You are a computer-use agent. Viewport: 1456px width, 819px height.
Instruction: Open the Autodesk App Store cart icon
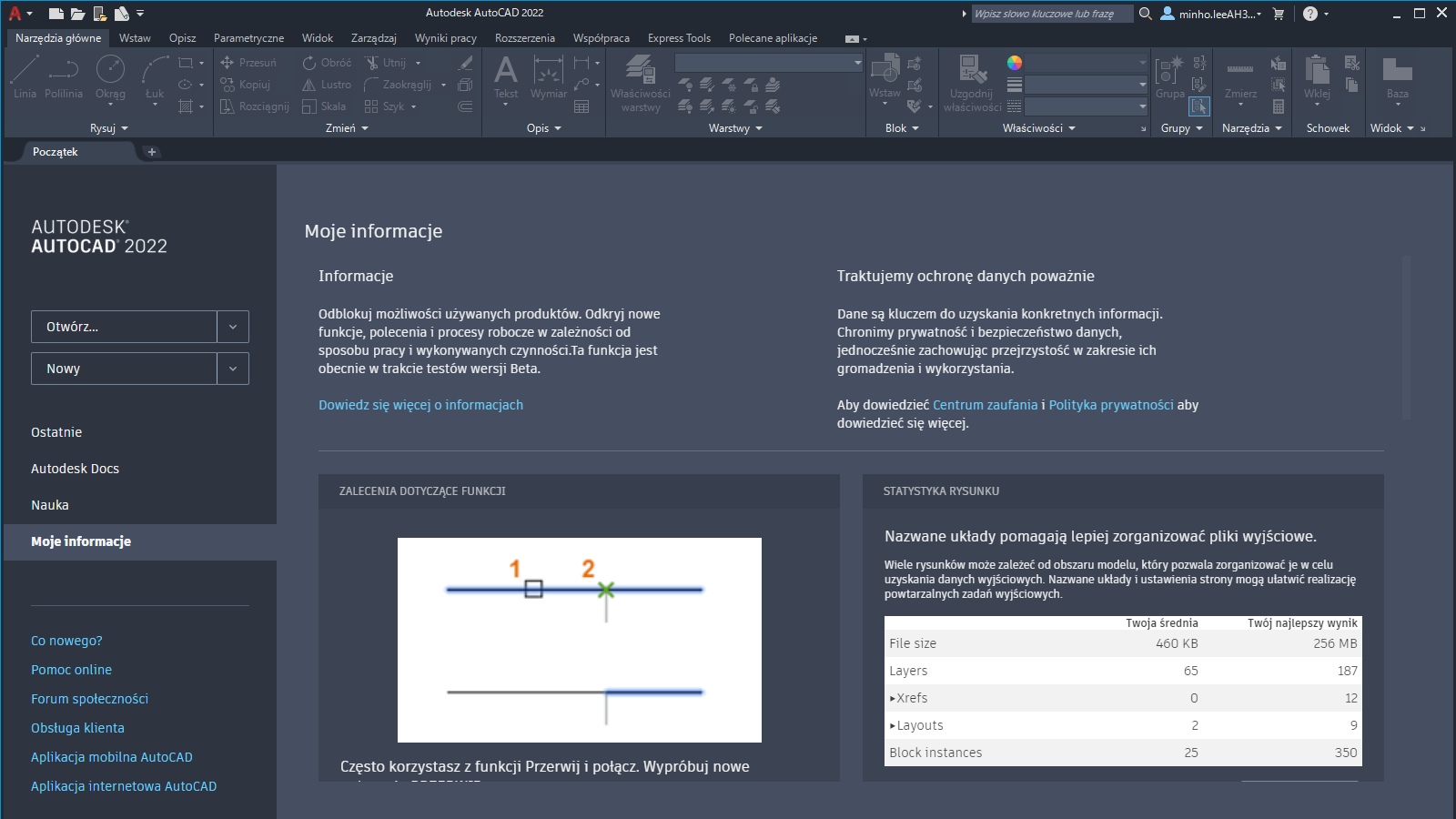1279,14
